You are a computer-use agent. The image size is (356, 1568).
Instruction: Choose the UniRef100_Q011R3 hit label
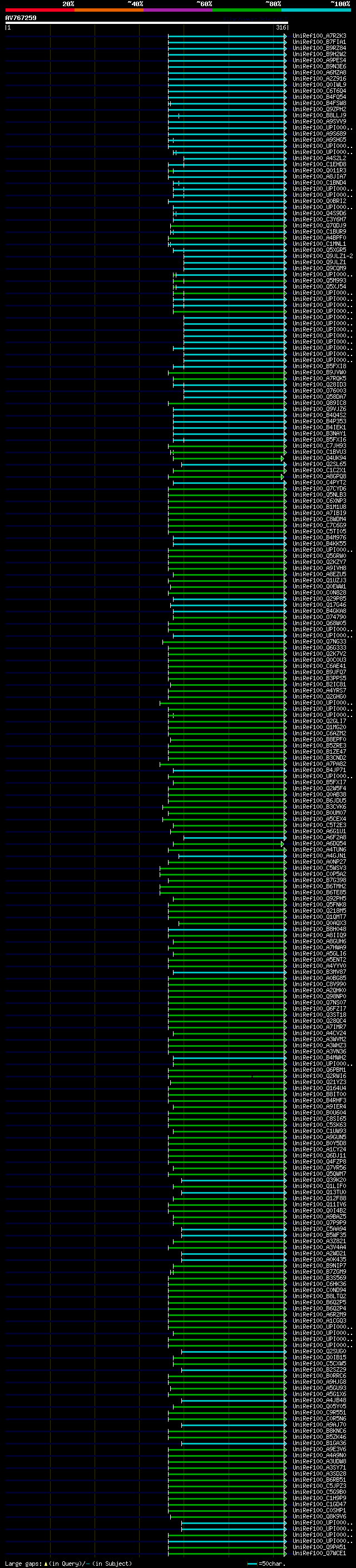pyautogui.click(x=319, y=170)
